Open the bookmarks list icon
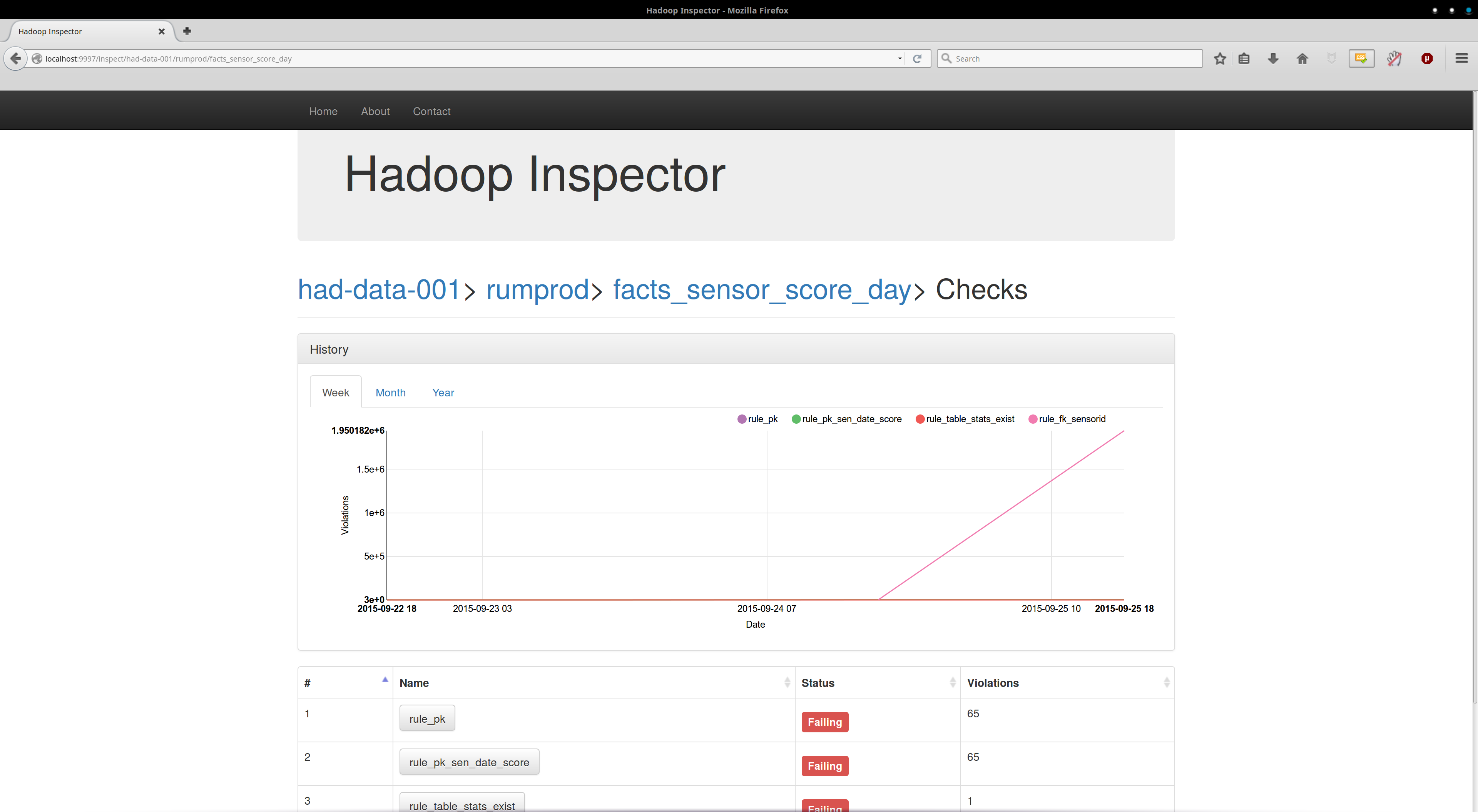 [1244, 58]
